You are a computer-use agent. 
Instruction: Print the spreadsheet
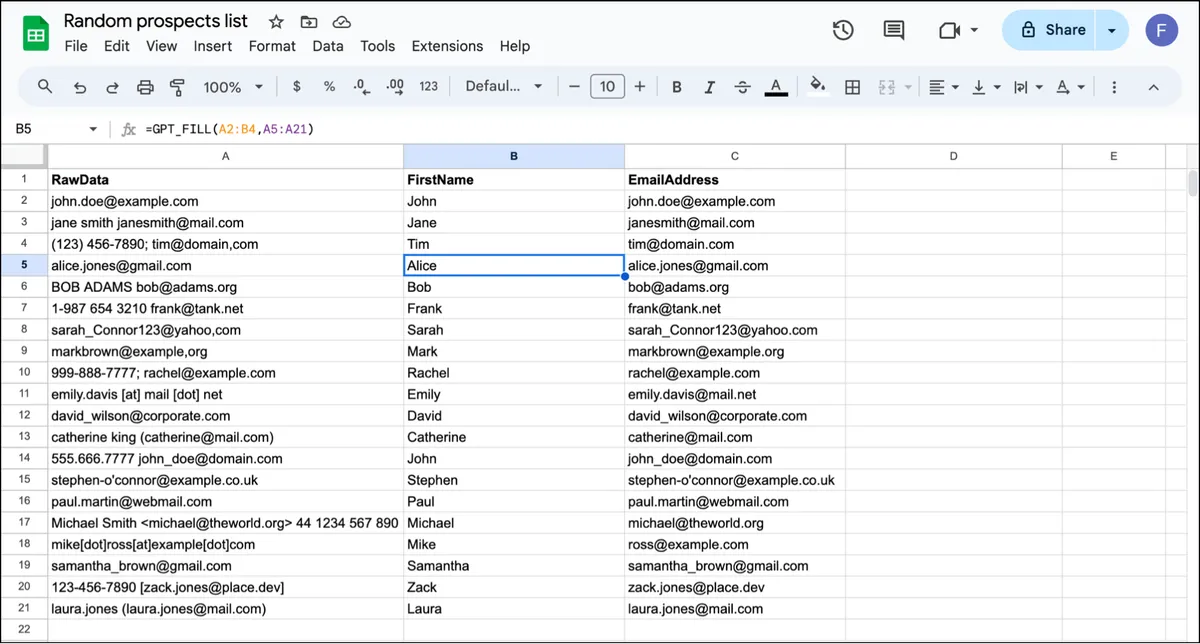(145, 87)
